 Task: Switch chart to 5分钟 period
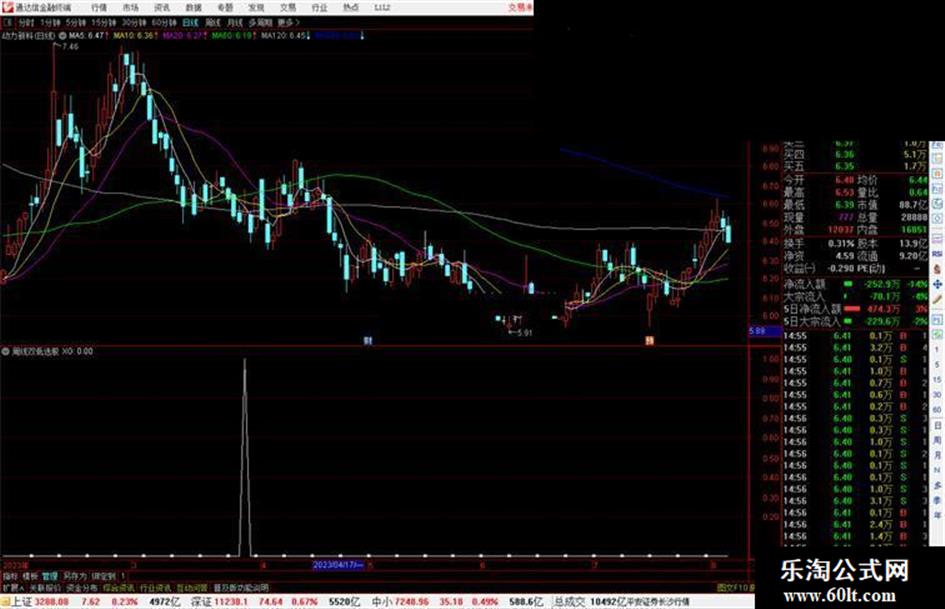coord(76,23)
